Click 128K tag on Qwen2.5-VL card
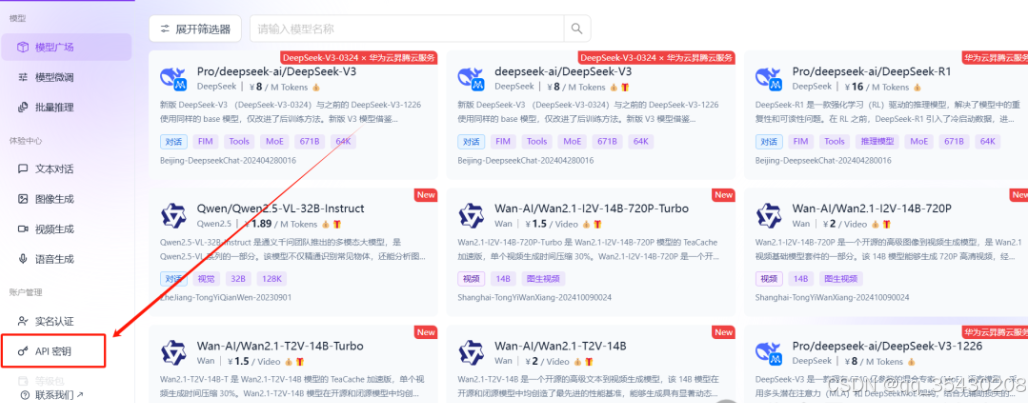This screenshot has height=403, width=1030. pyautogui.click(x=271, y=279)
